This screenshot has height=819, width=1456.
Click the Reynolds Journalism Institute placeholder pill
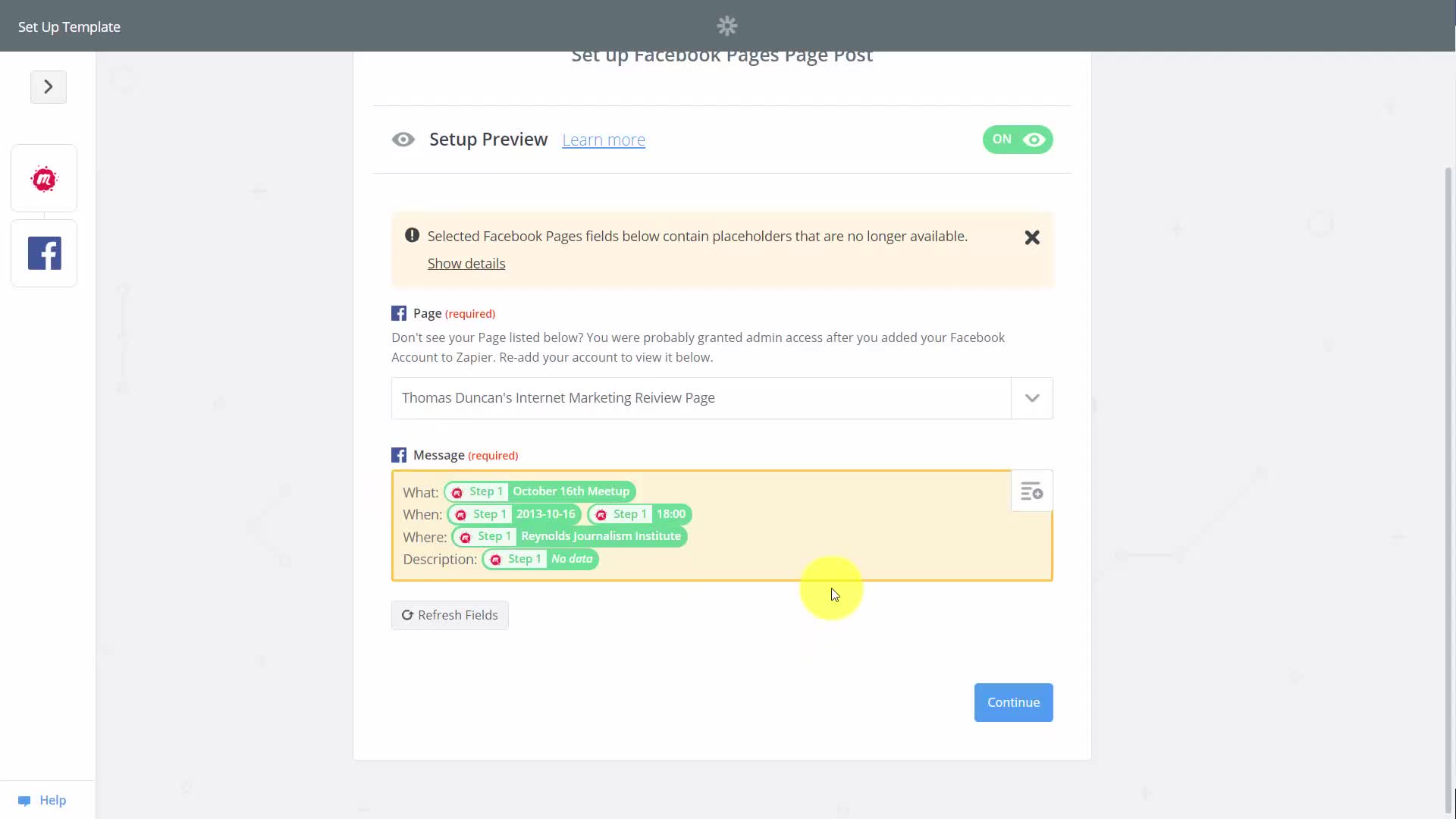point(570,536)
